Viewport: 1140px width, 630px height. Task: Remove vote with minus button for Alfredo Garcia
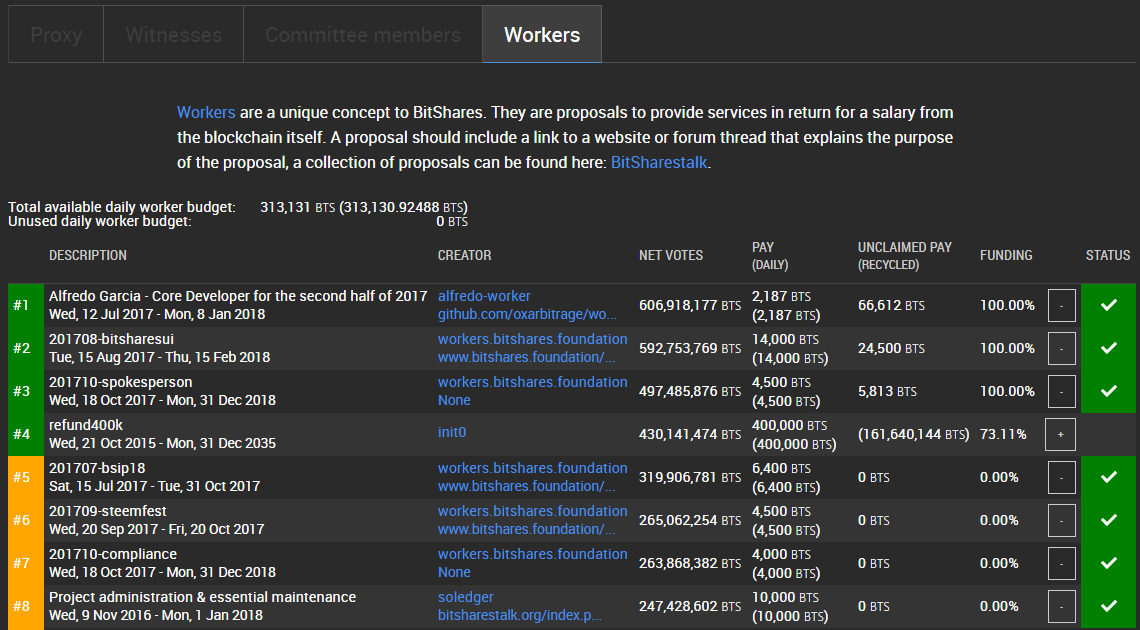[1061, 305]
